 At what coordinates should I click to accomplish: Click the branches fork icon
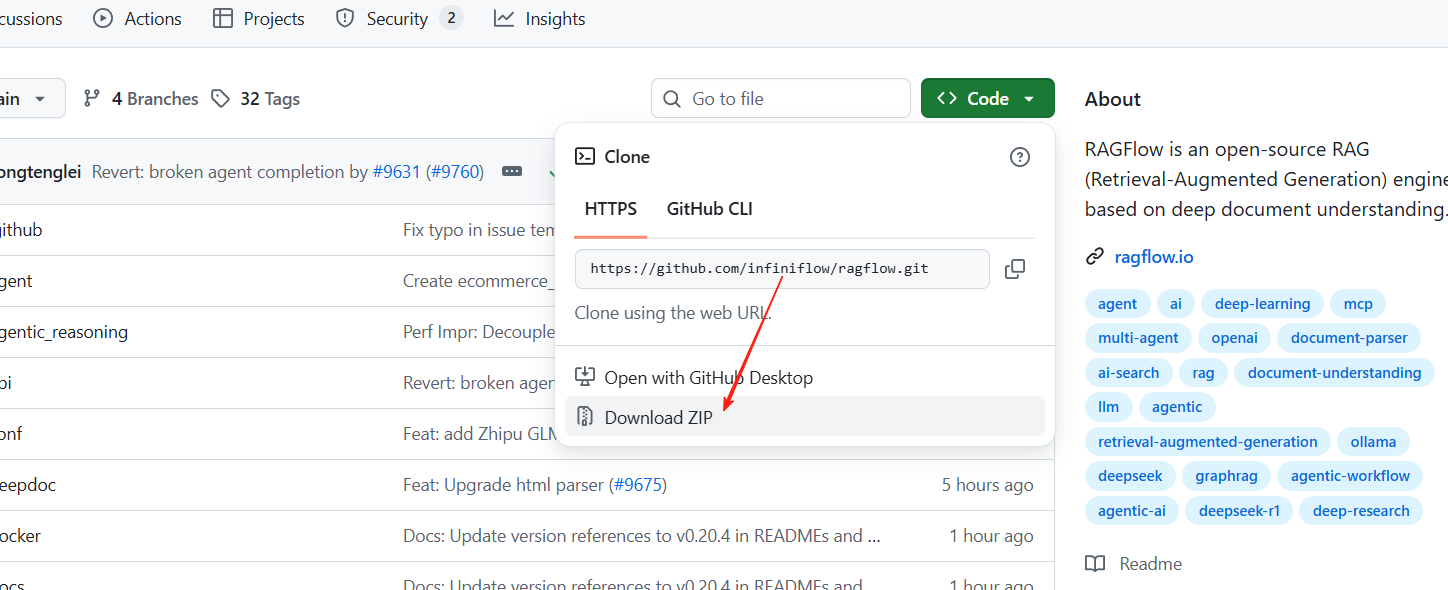click(x=92, y=99)
